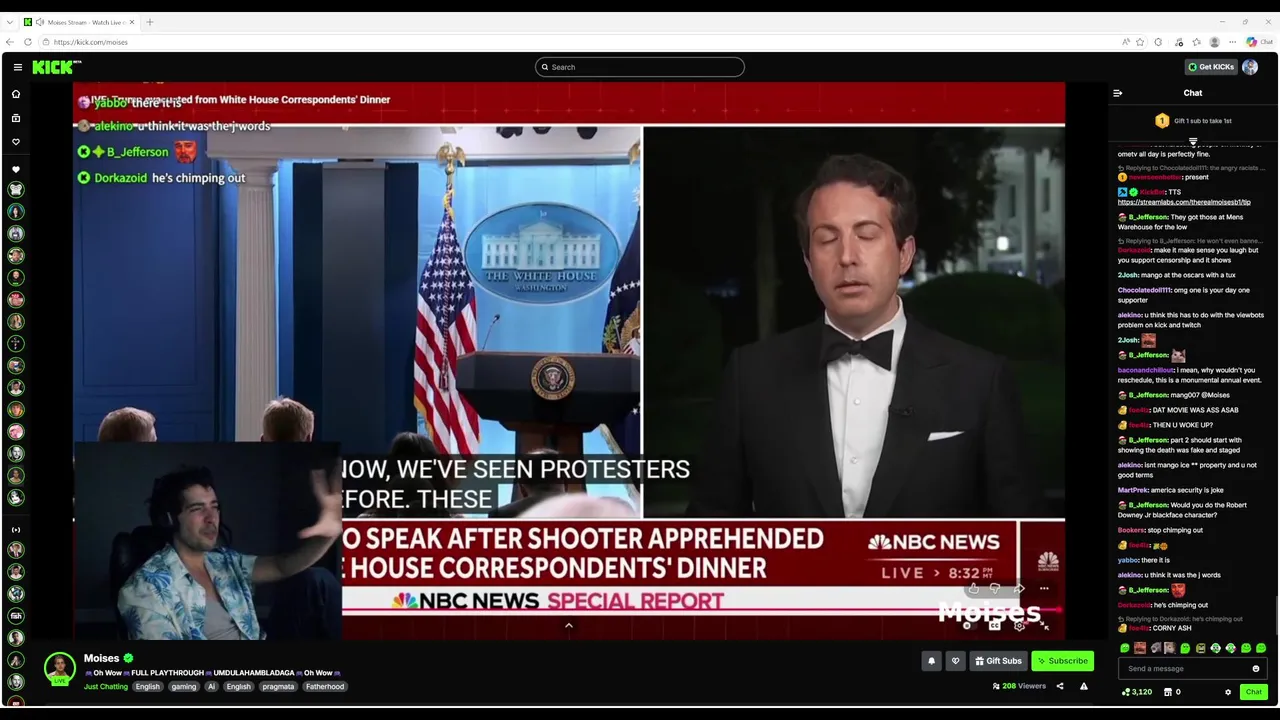
Task: Send message with green Chat button
Action: click(x=1253, y=692)
